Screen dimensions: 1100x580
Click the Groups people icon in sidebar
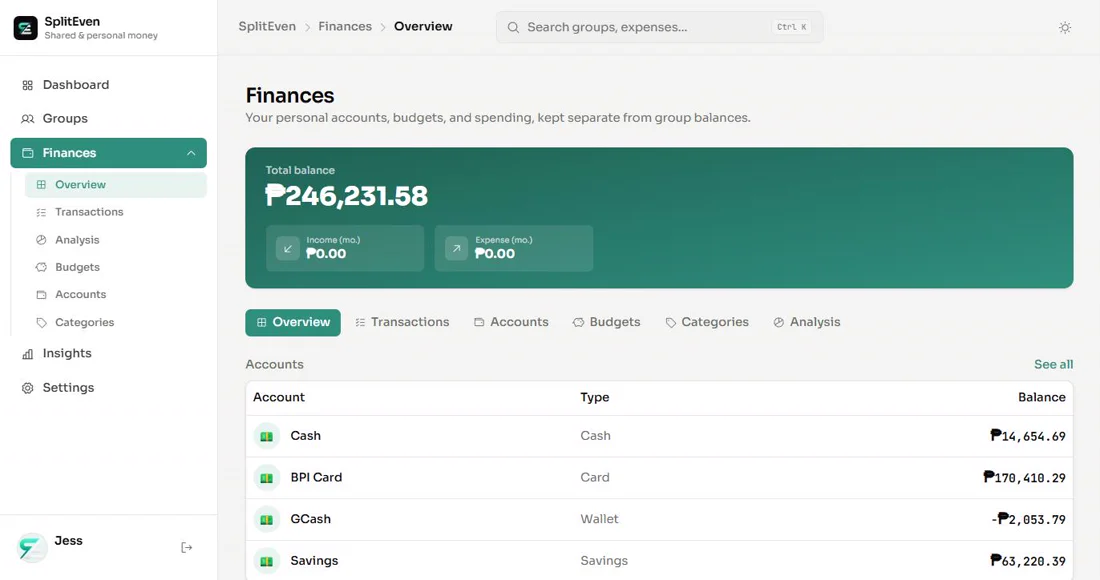pyautogui.click(x=27, y=119)
